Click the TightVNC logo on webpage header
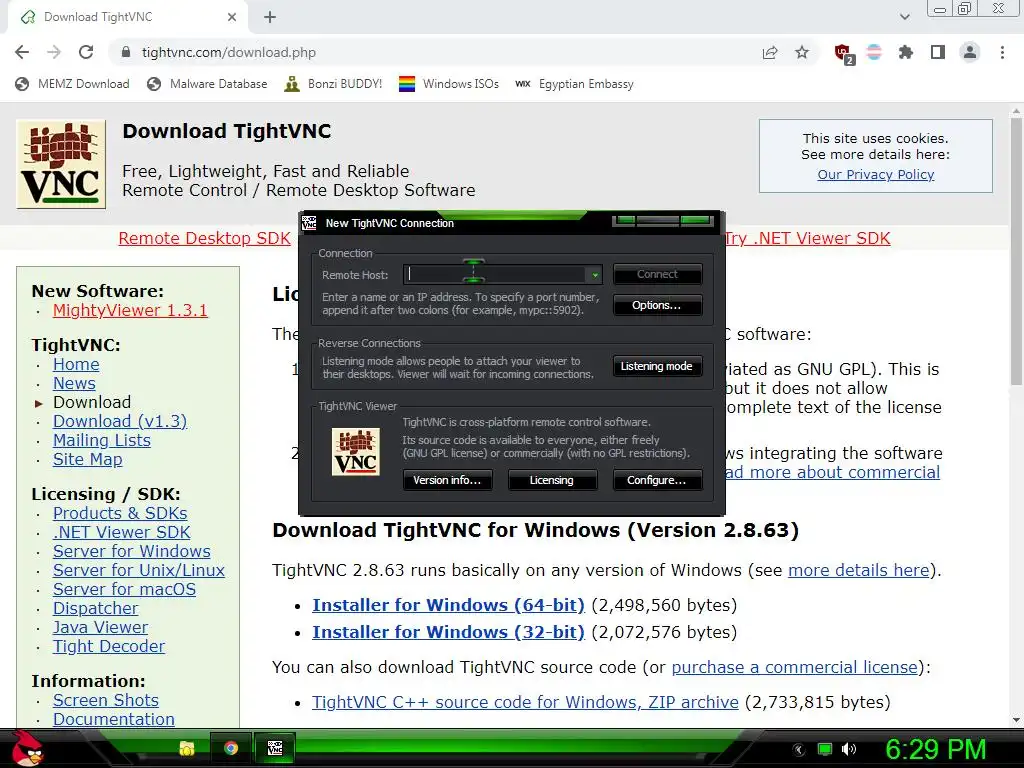This screenshot has width=1024, height=768. click(x=61, y=164)
